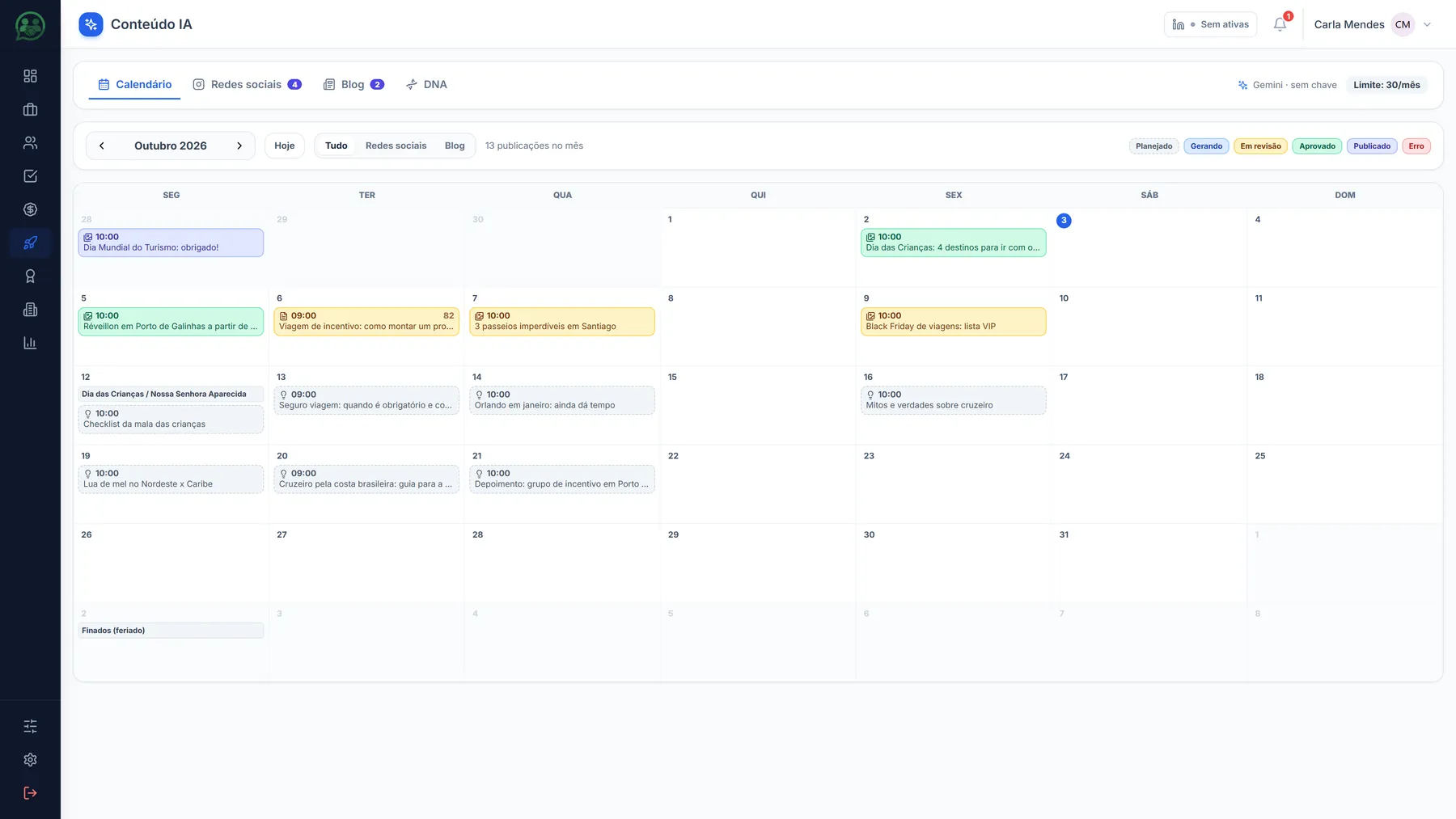Open the Sem ativas status selector
Viewport: 1456px width, 819px height.
point(1210,24)
